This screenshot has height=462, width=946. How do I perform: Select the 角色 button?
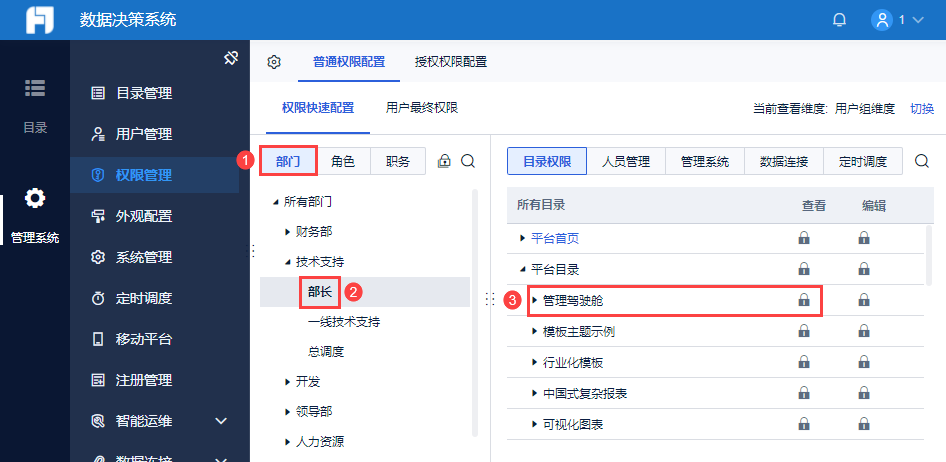tap(343, 161)
